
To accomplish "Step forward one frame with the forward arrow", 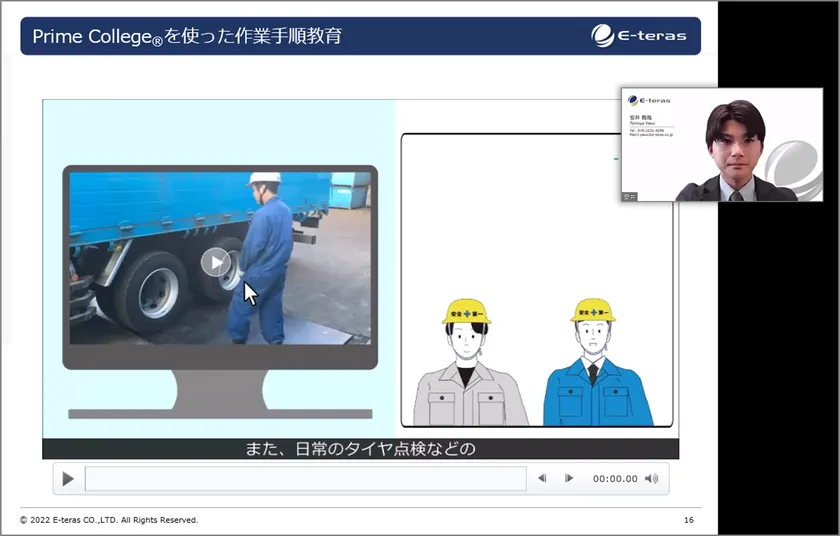I will pos(569,479).
